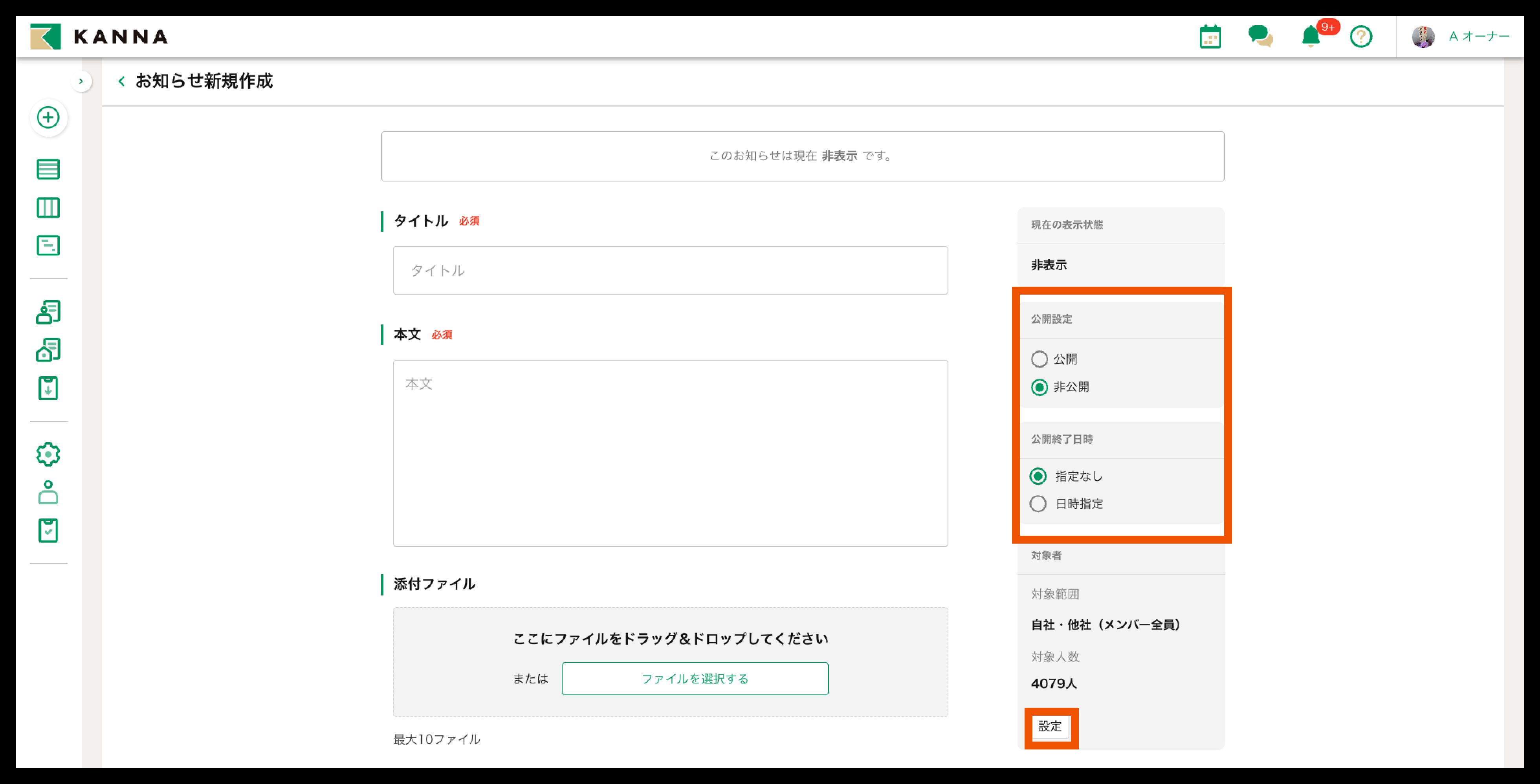Select the 日時指定 radio option
The height and width of the screenshot is (784, 1540).
pos(1038,504)
